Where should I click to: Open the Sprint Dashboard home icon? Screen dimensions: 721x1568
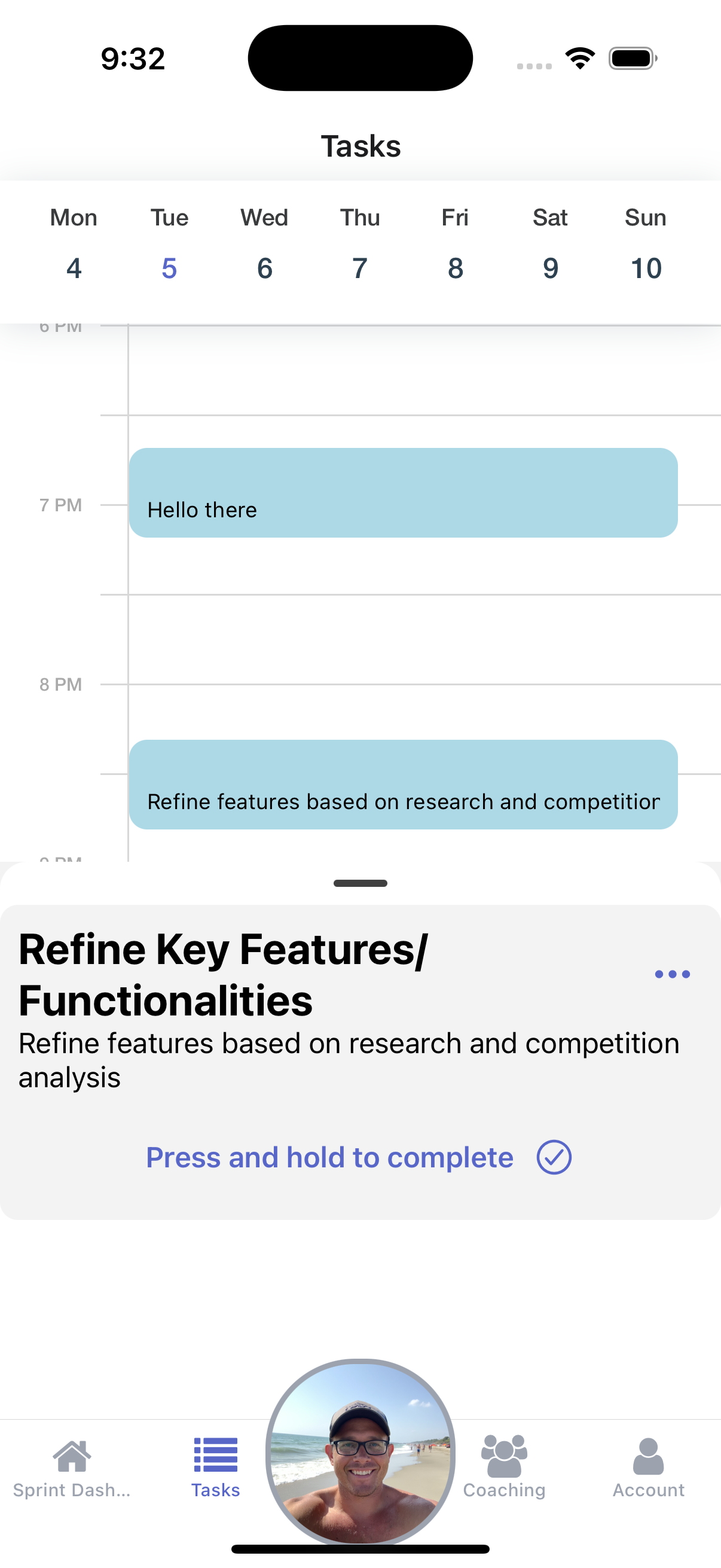point(72,1456)
